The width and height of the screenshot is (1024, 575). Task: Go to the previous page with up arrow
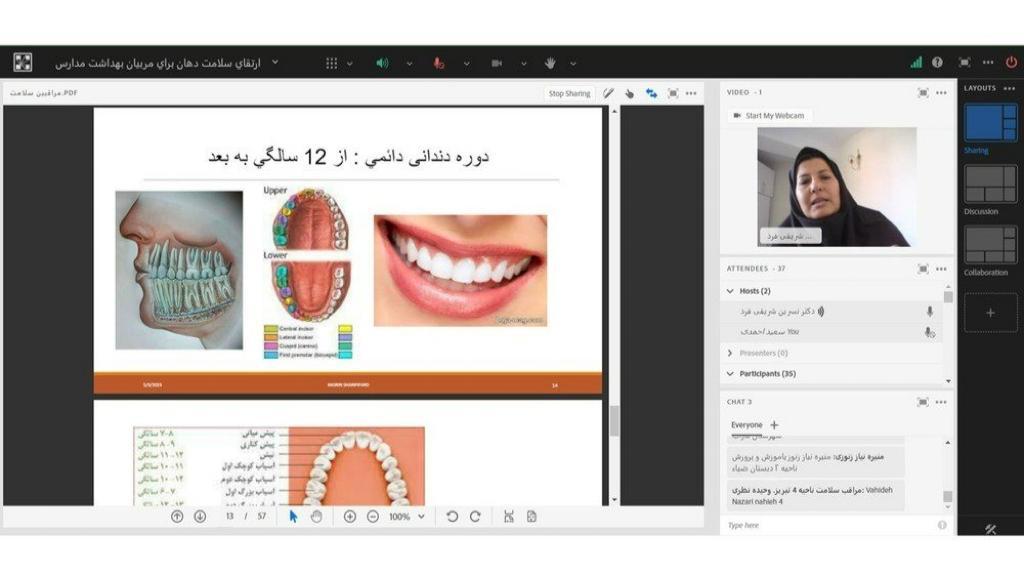click(177, 516)
